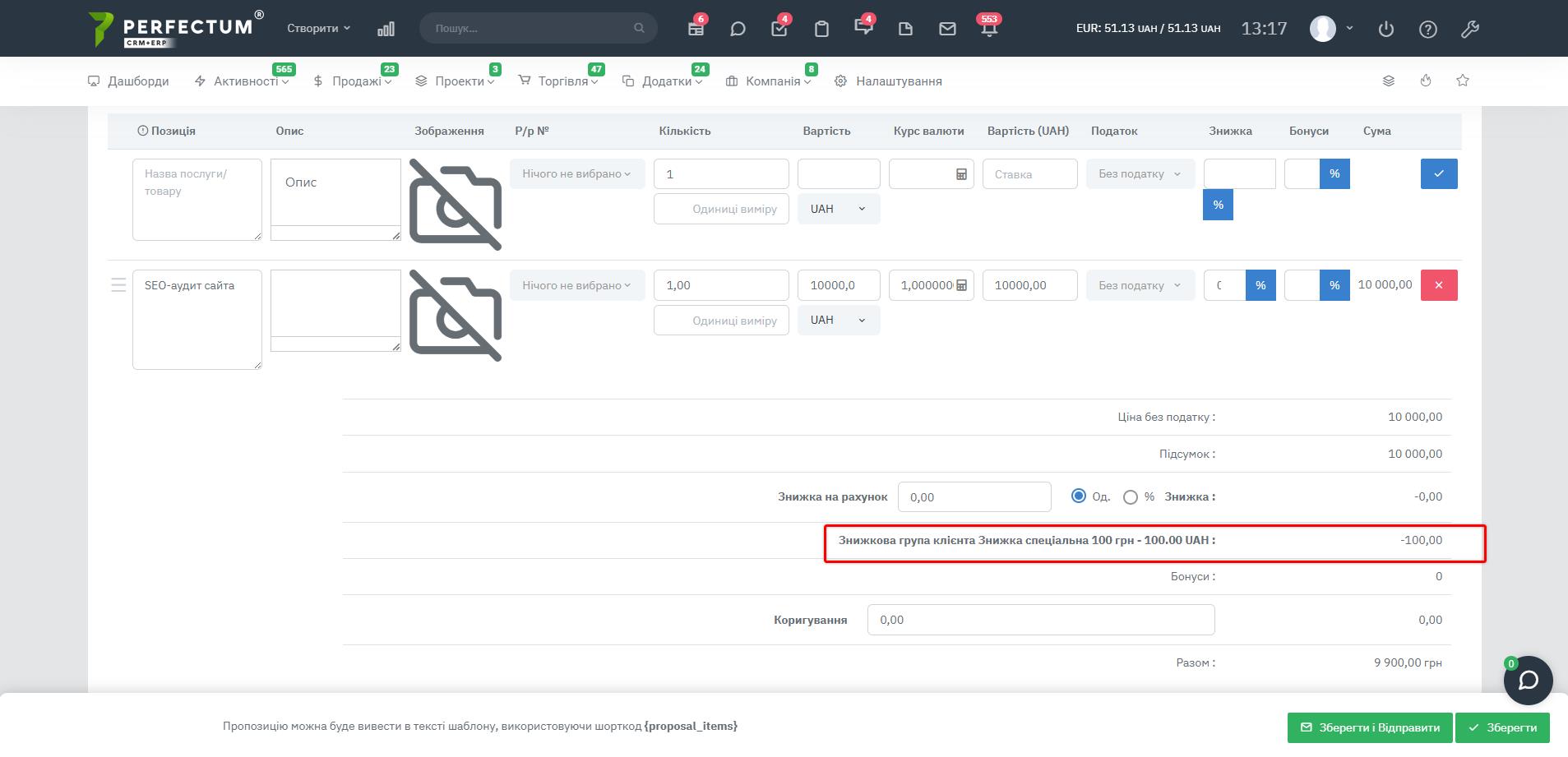Open the mail envelope icon
Image resolution: width=1568 pixels, height=757 pixels.
pyautogui.click(x=947, y=29)
